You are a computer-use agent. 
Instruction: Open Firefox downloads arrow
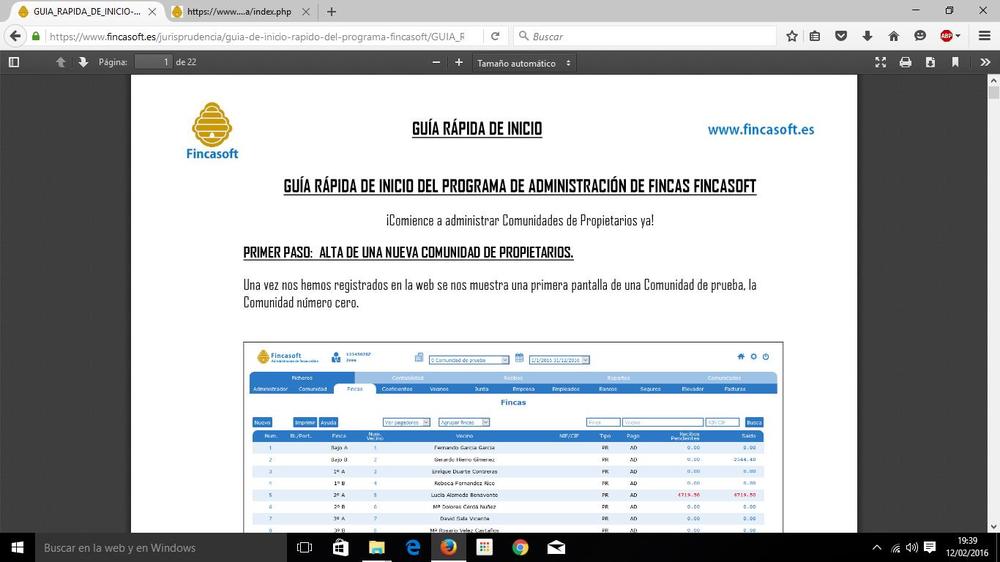tap(867, 36)
